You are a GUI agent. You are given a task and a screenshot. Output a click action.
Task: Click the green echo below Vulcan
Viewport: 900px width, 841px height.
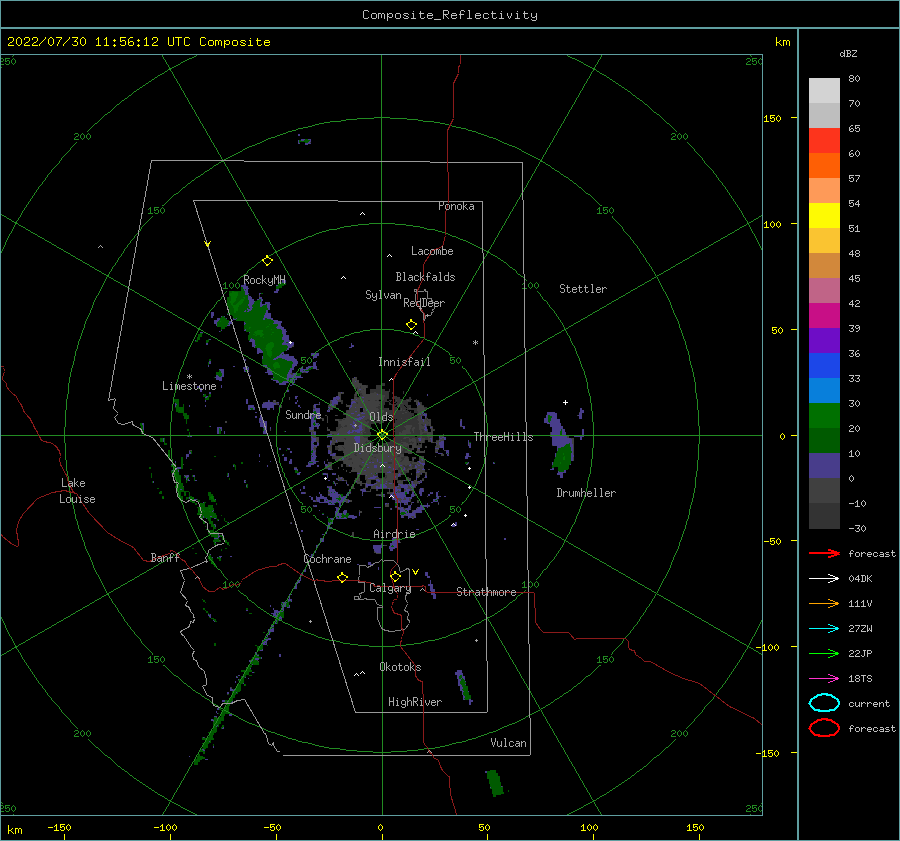tap(494, 783)
